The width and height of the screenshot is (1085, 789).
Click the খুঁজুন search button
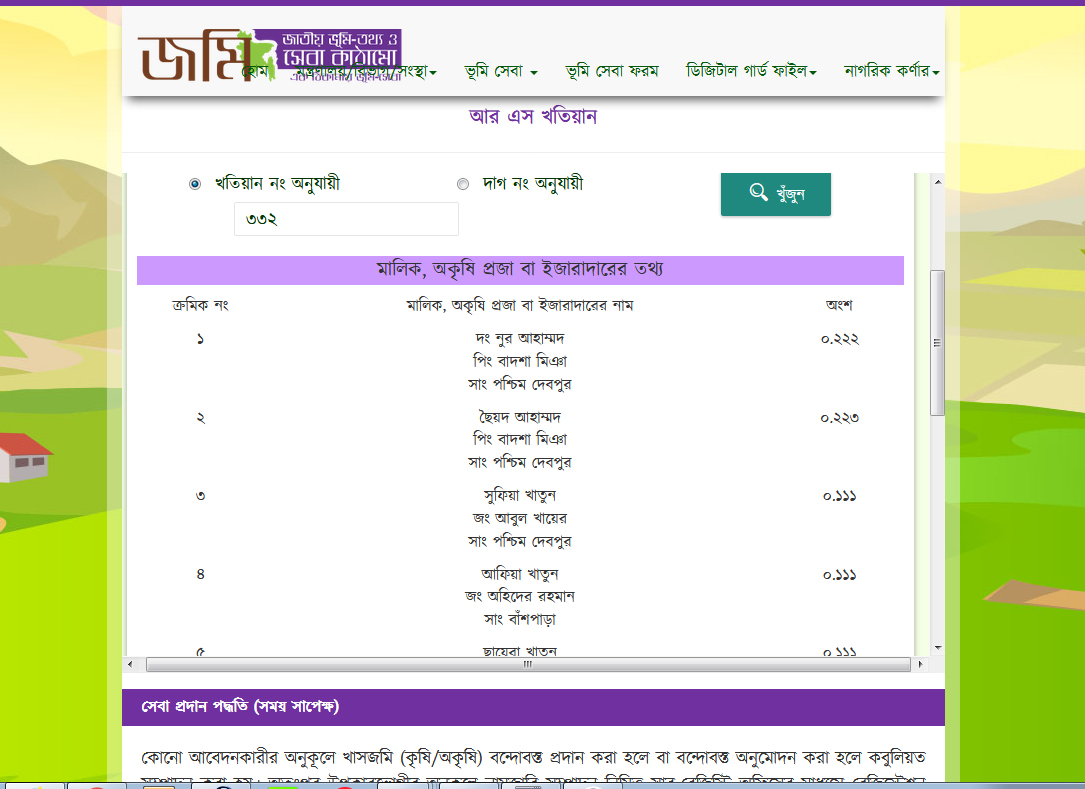[x=776, y=194]
